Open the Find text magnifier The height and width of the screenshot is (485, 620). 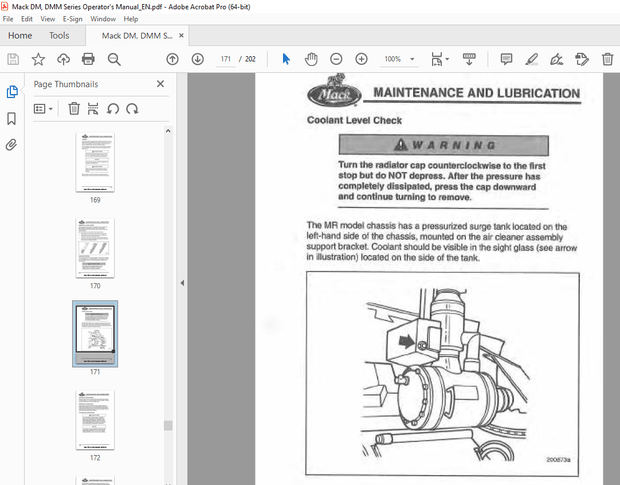point(114,59)
